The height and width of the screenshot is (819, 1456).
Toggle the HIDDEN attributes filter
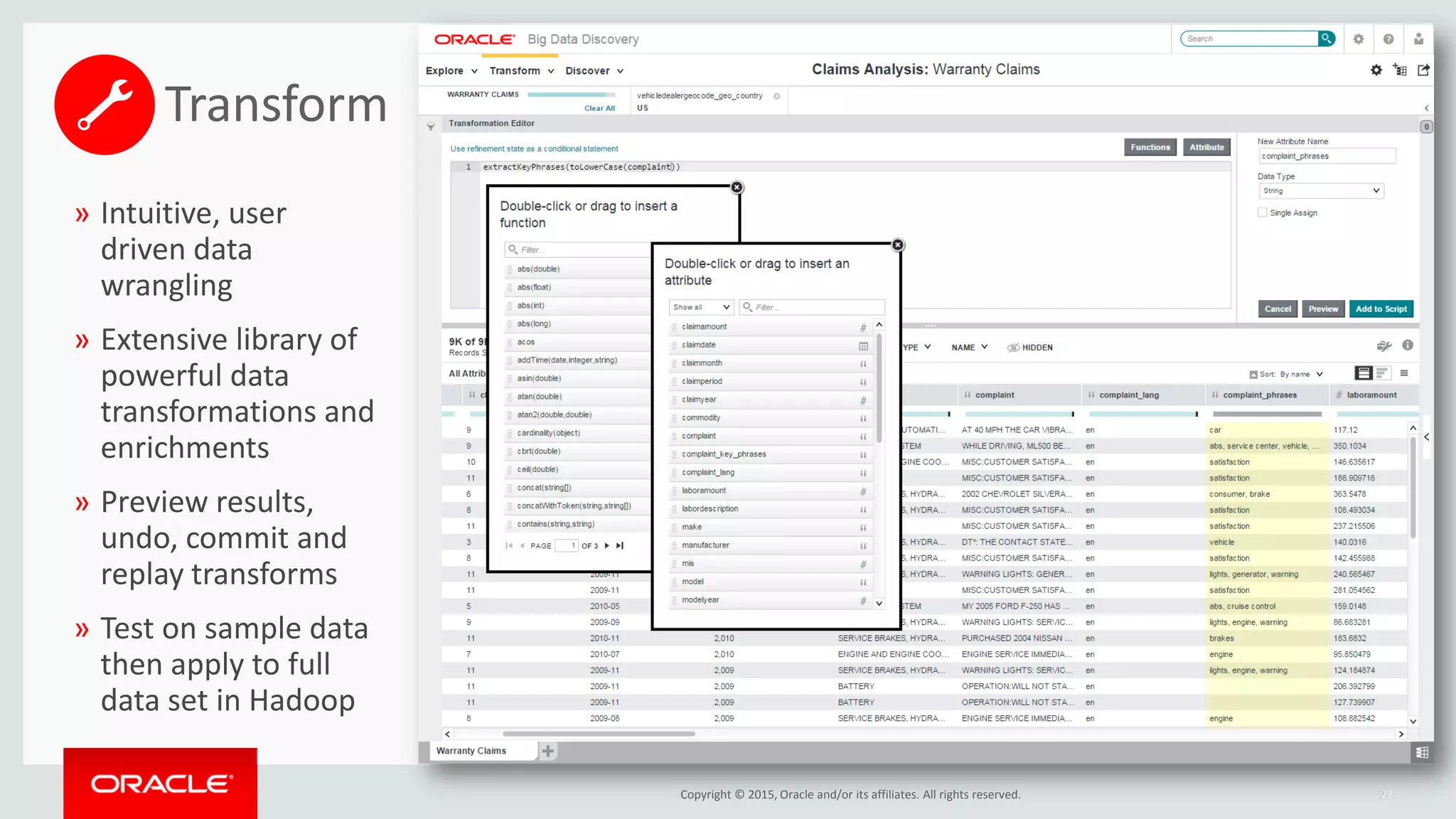click(1029, 348)
